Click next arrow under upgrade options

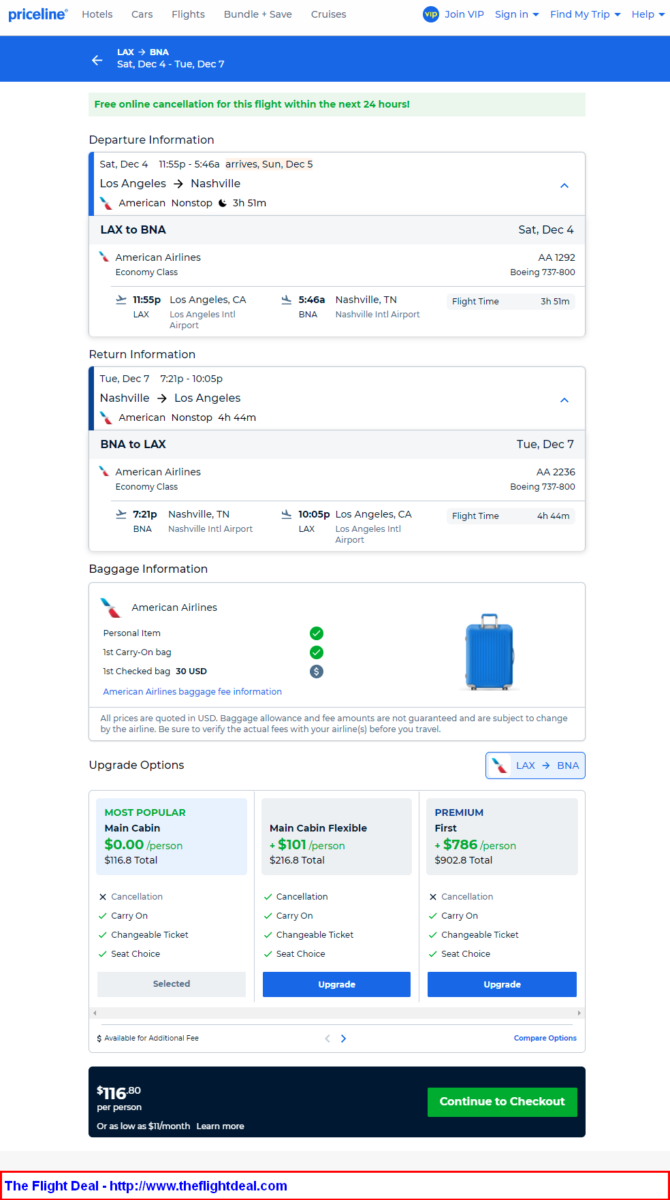point(343,1038)
